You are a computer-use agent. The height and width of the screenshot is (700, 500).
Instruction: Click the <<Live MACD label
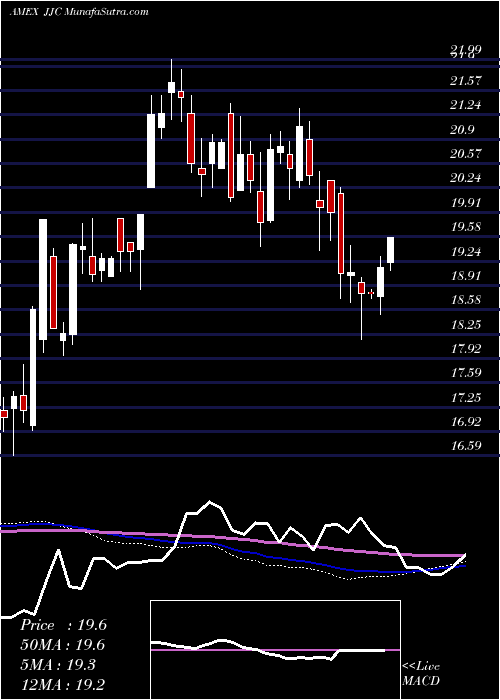(x=421, y=674)
